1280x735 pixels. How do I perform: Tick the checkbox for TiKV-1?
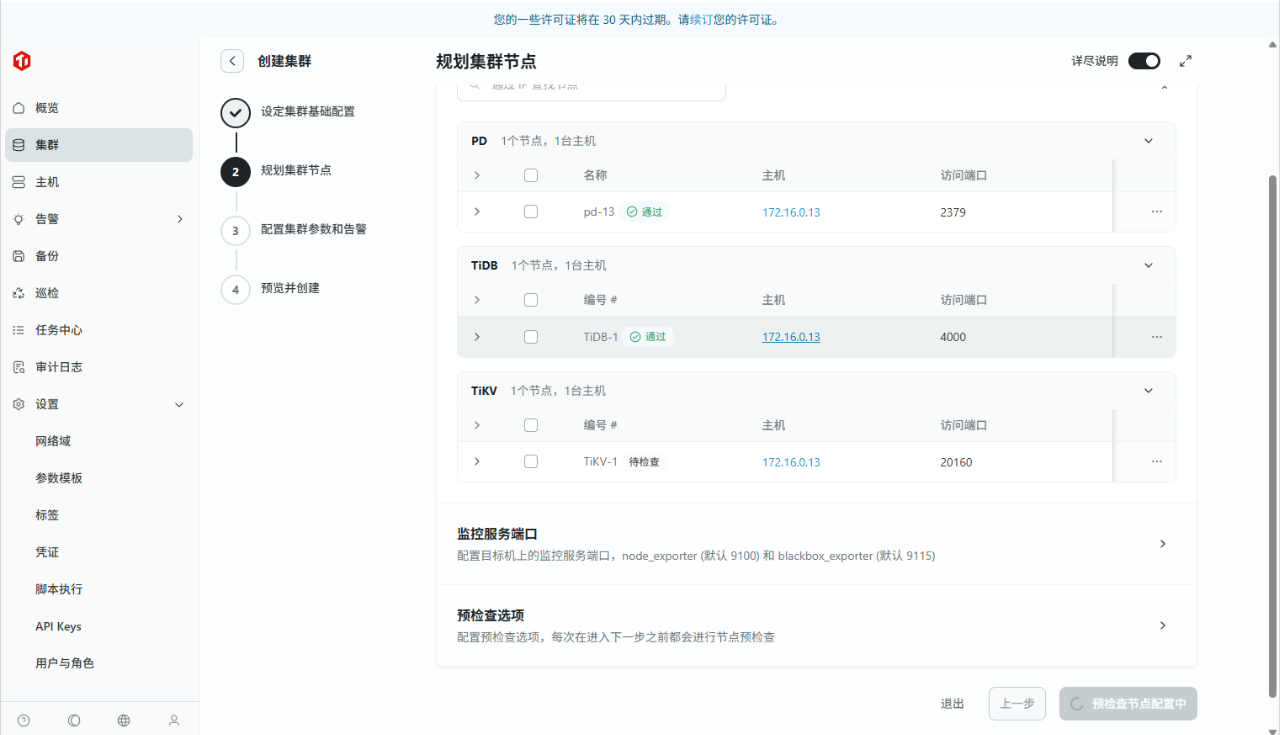click(531, 462)
